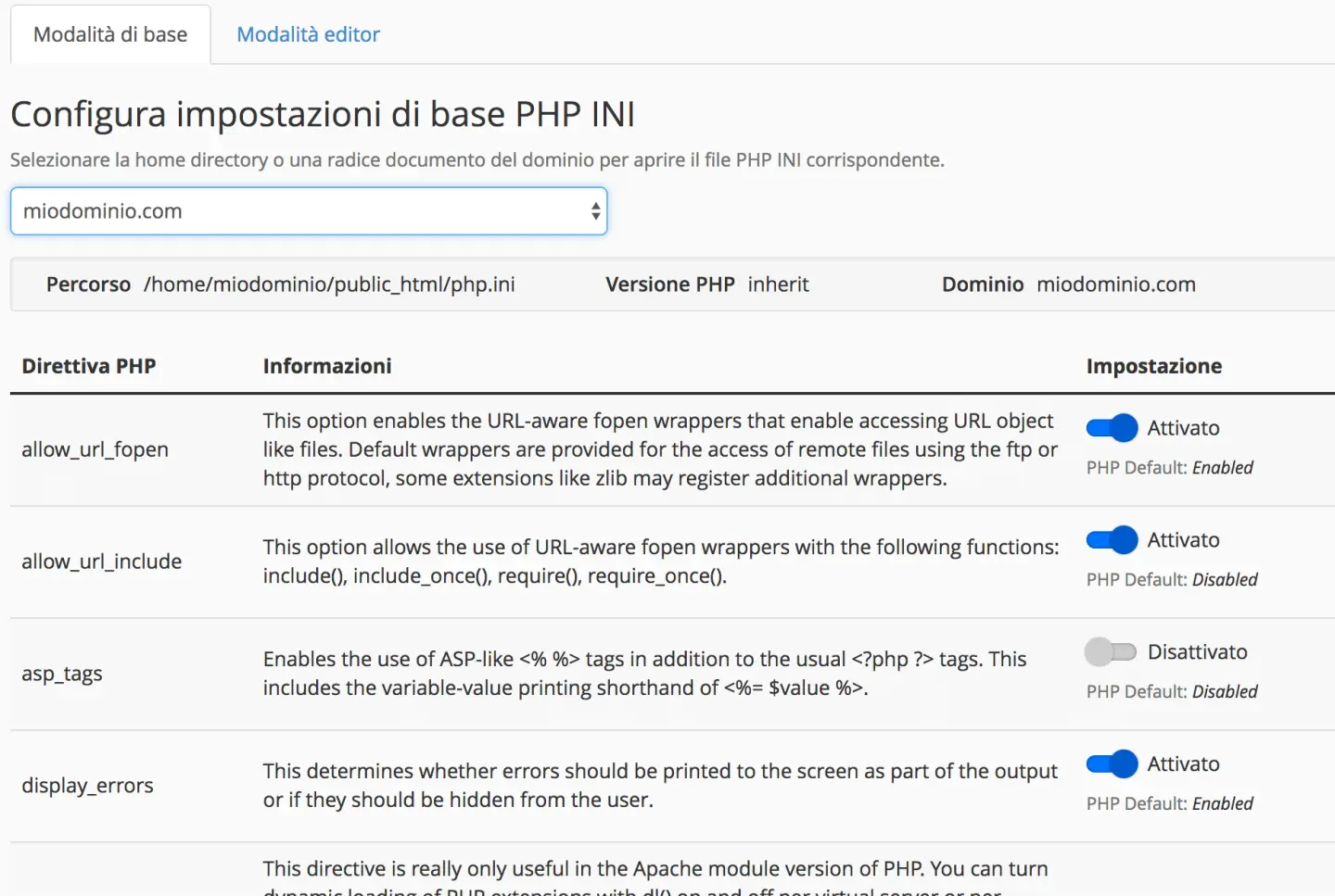Click the allow_url_include directive name
The height and width of the screenshot is (896, 1335).
(x=102, y=562)
